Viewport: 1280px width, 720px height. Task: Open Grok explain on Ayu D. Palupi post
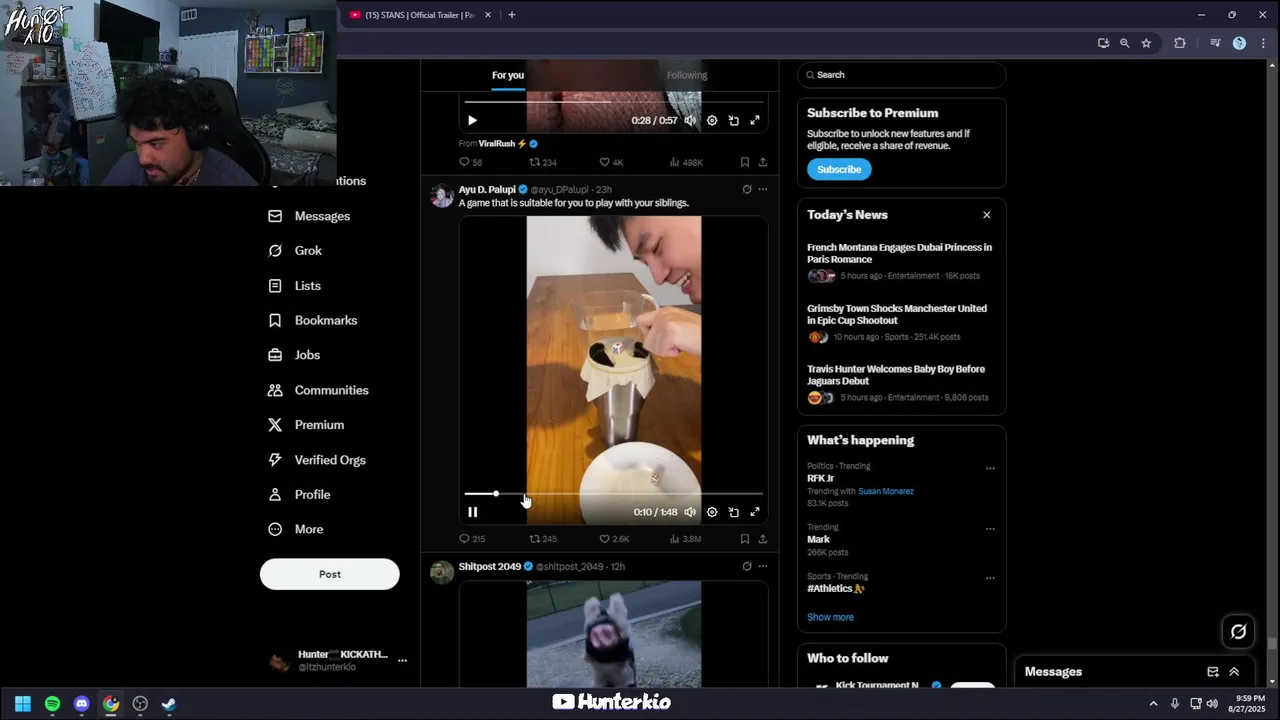[747, 189]
